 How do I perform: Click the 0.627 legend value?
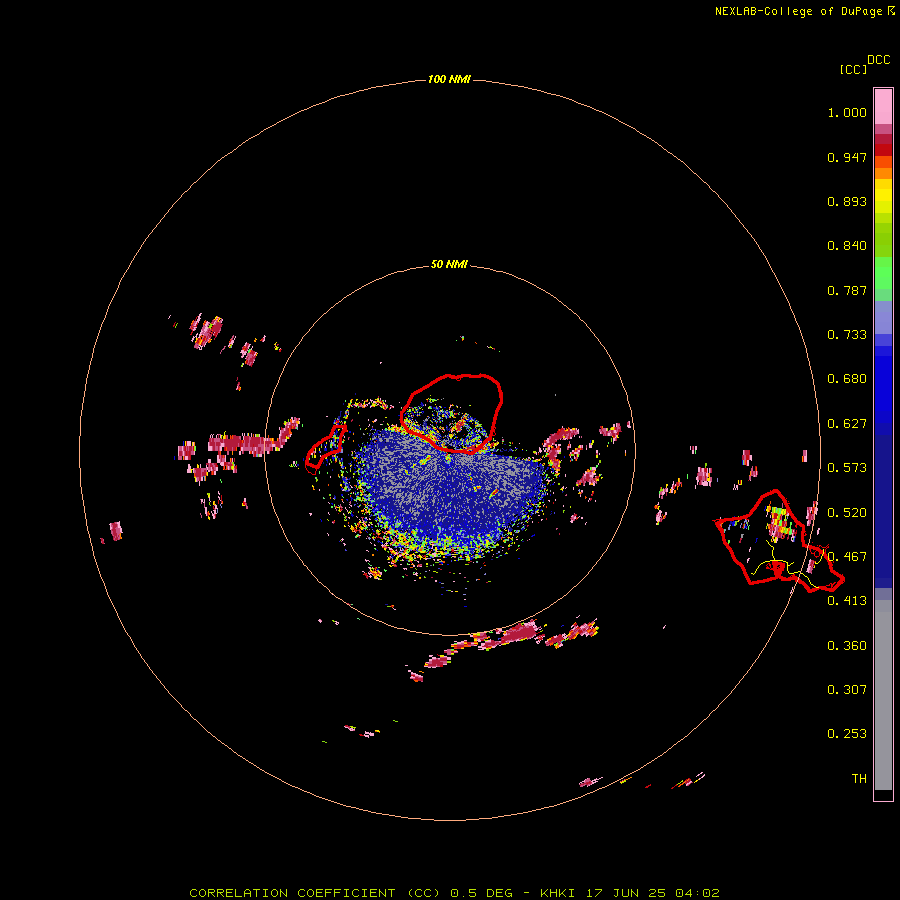[x=847, y=424]
